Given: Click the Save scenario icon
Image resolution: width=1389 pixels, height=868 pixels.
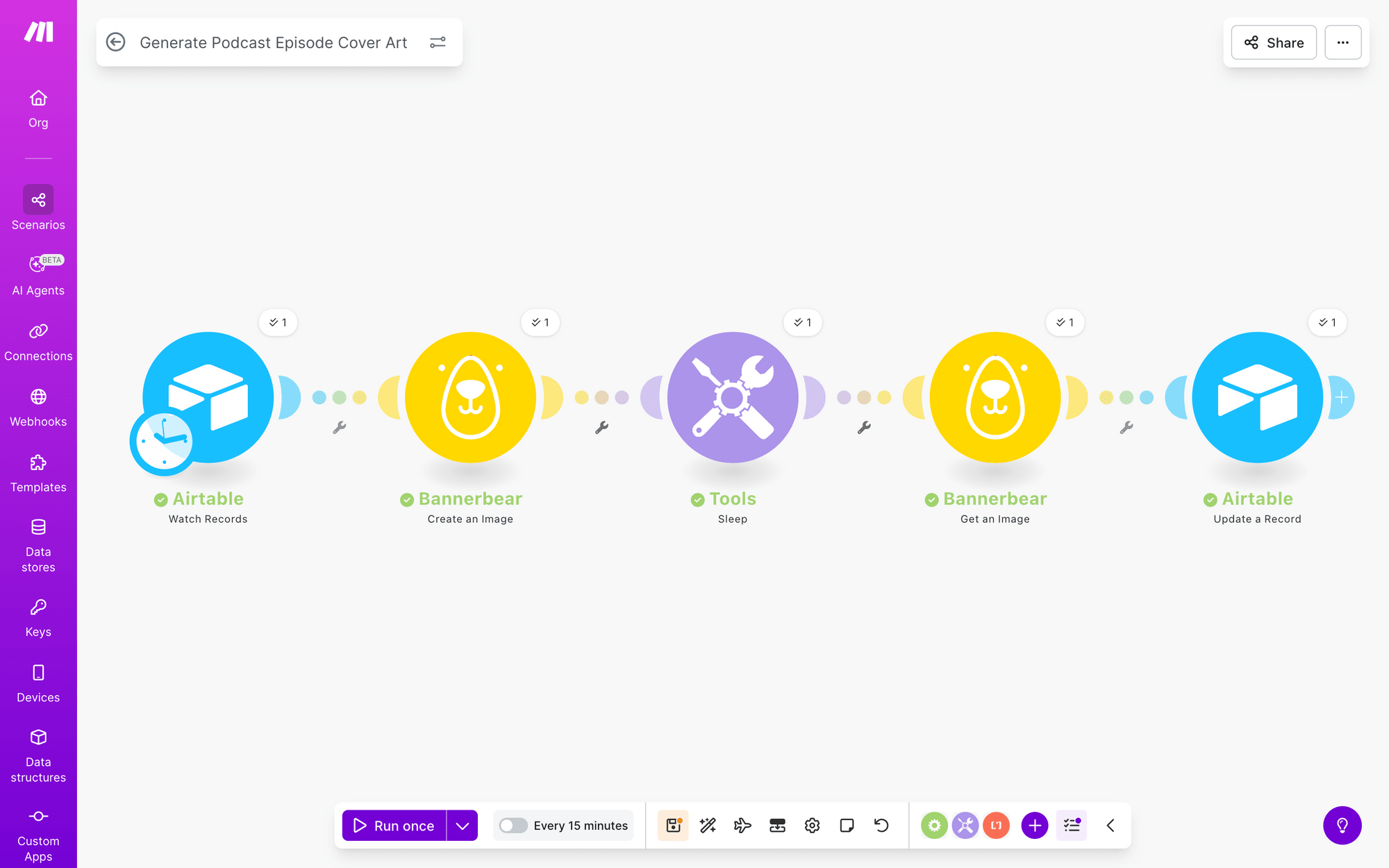Looking at the screenshot, I should 672,825.
